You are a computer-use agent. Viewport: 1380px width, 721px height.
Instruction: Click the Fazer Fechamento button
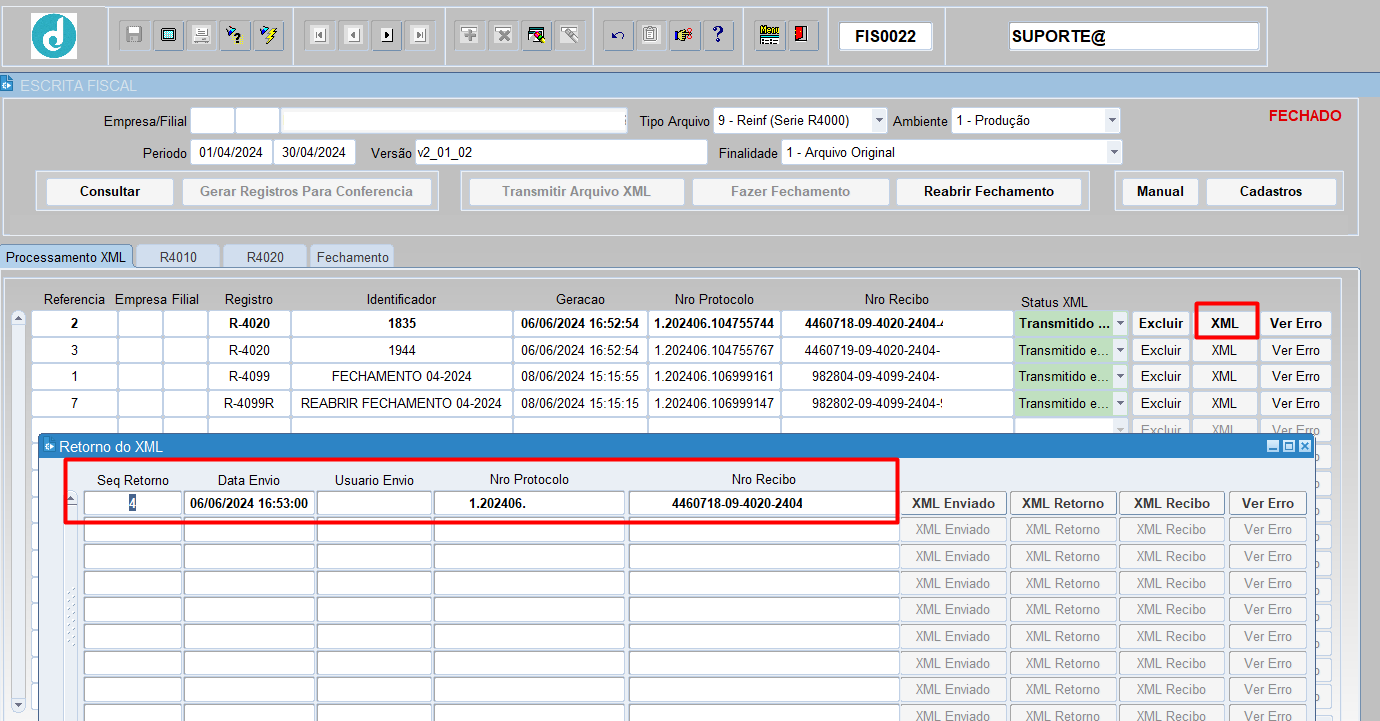pos(790,192)
